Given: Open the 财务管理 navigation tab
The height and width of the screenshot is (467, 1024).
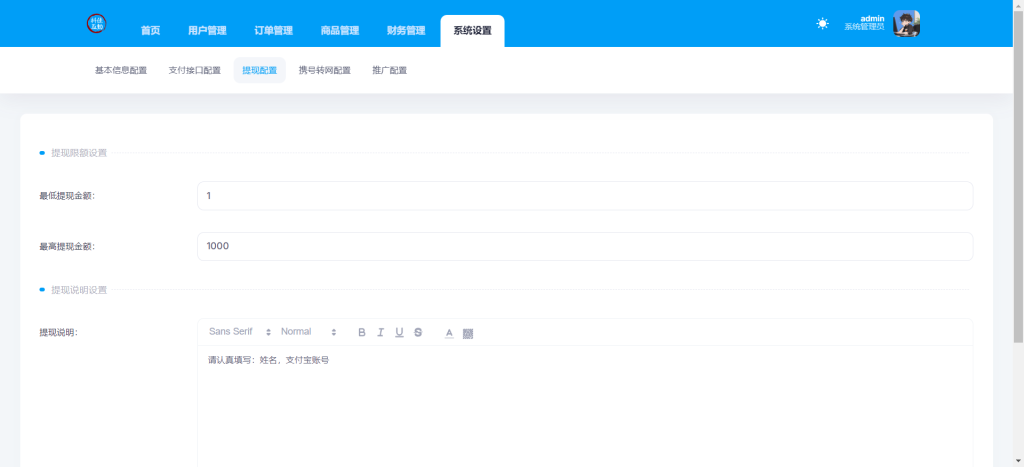Looking at the screenshot, I should [406, 31].
